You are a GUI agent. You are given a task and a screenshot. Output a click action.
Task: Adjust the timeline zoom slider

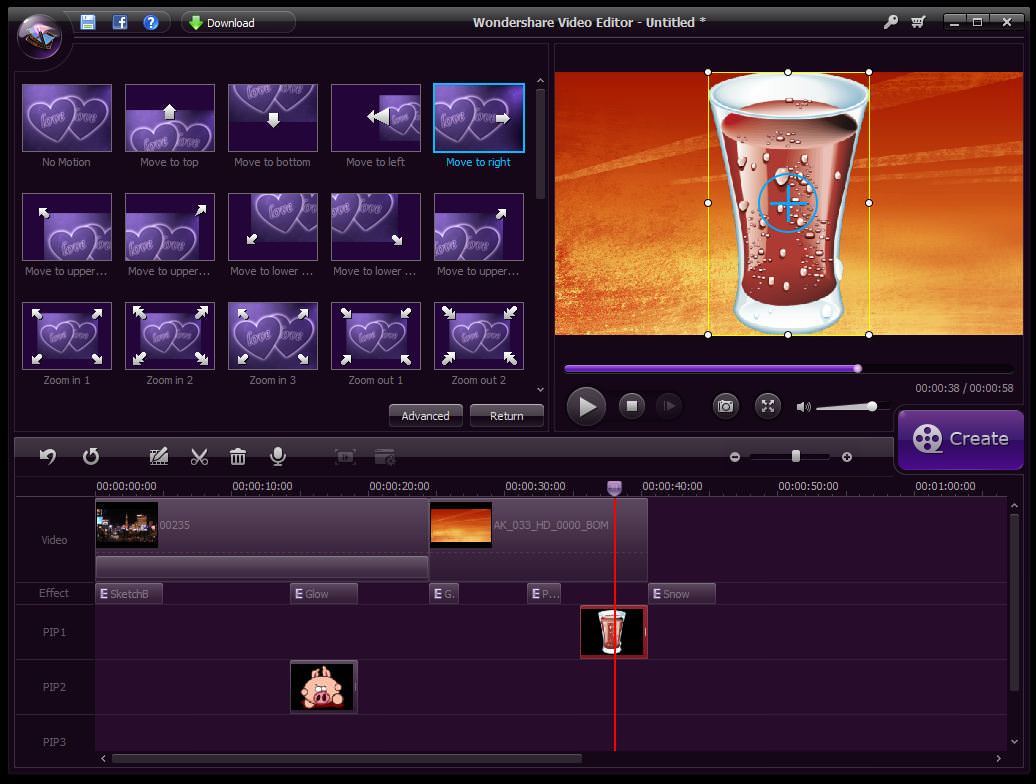796,456
